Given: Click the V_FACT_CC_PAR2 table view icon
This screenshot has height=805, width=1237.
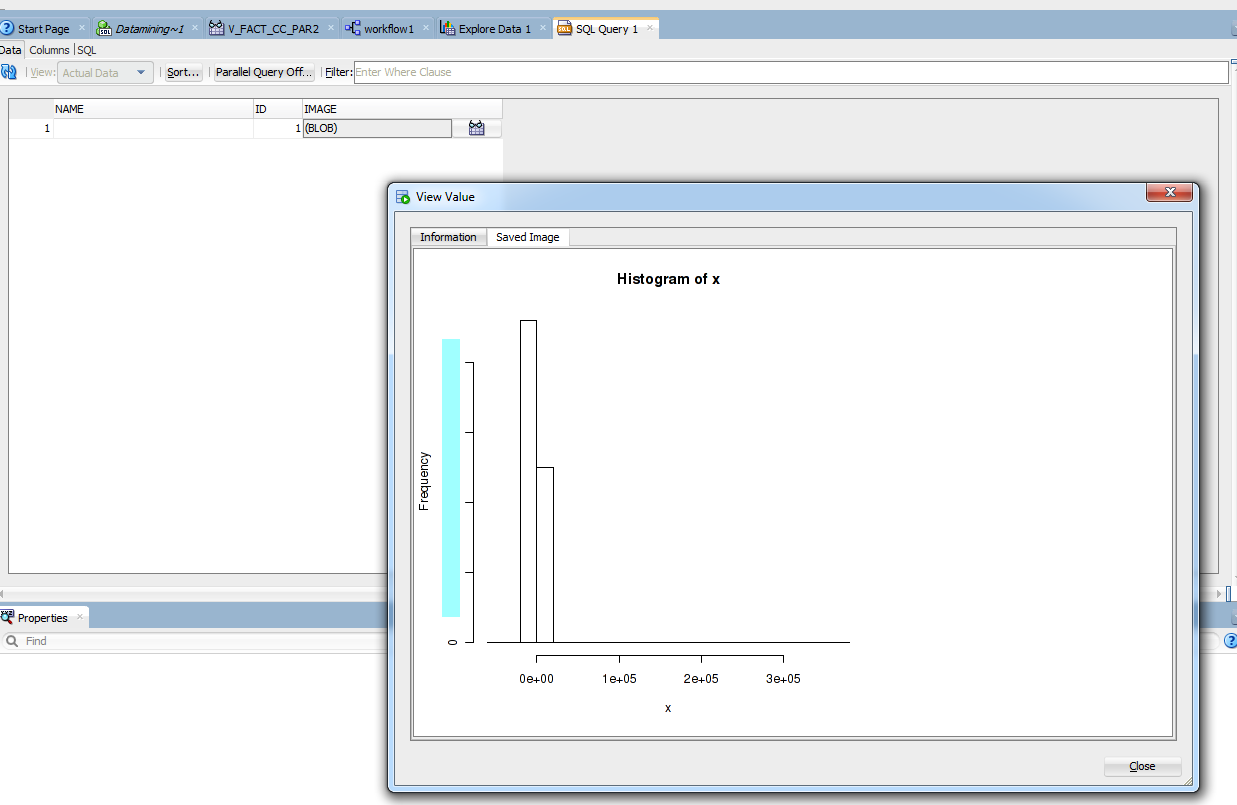Looking at the screenshot, I should 217,29.
